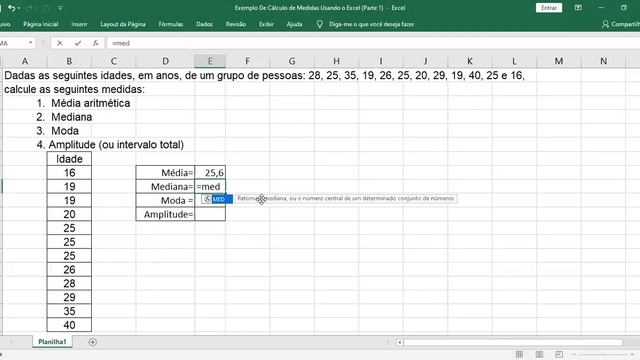
Task: Select column C header
Action: tap(113, 61)
